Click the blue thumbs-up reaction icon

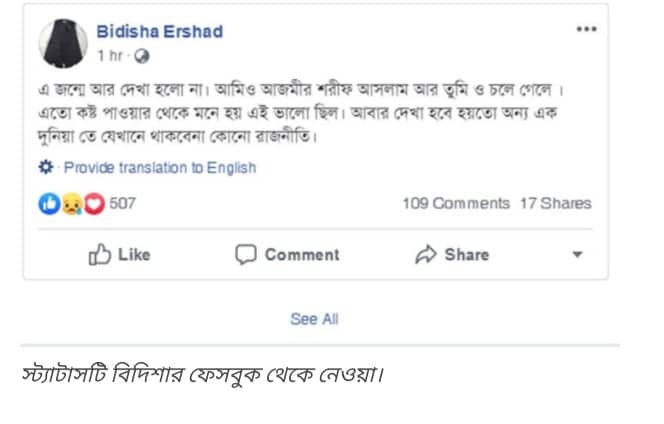pos(48,204)
